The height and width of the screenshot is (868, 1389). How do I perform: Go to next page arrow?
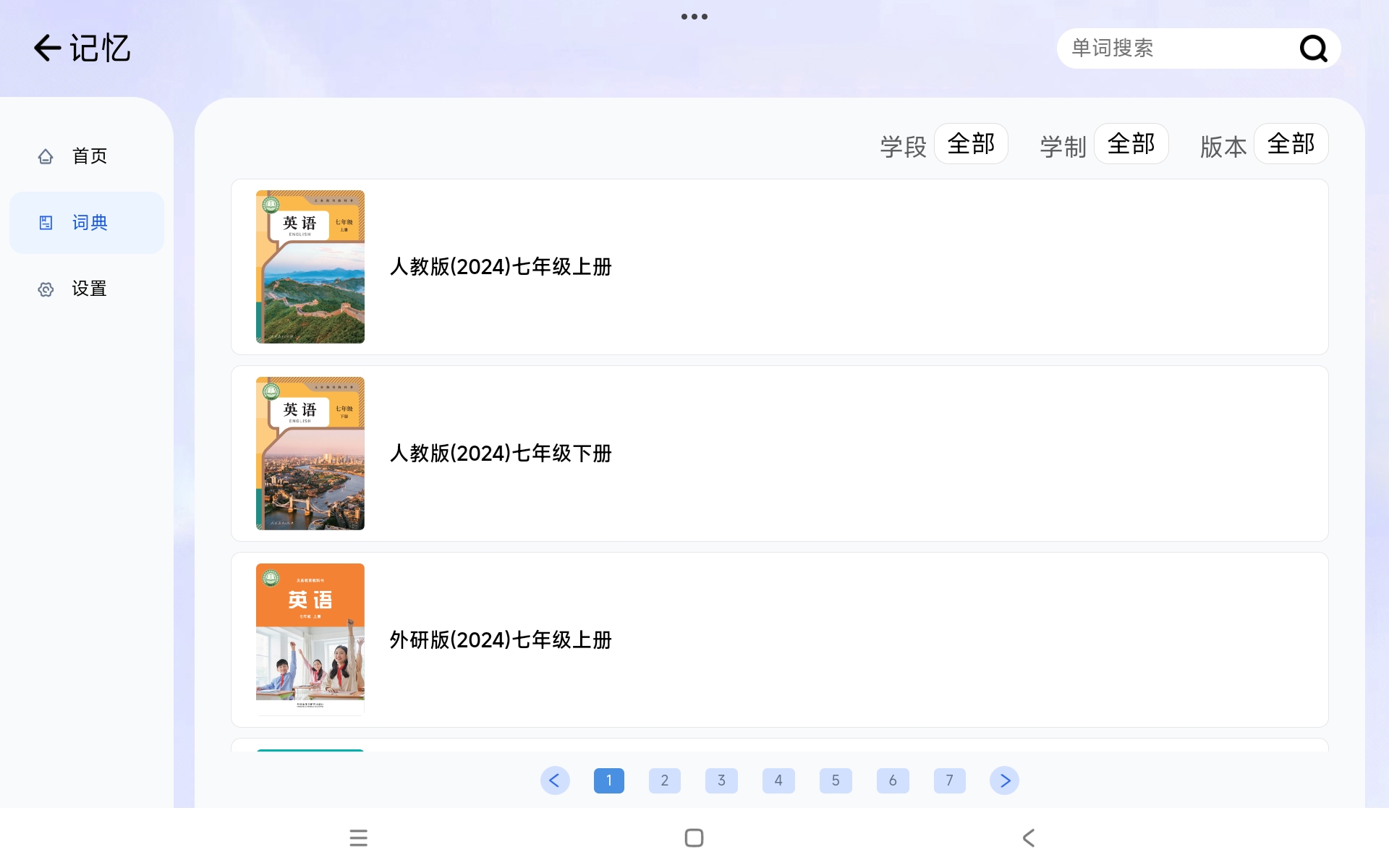[1004, 780]
